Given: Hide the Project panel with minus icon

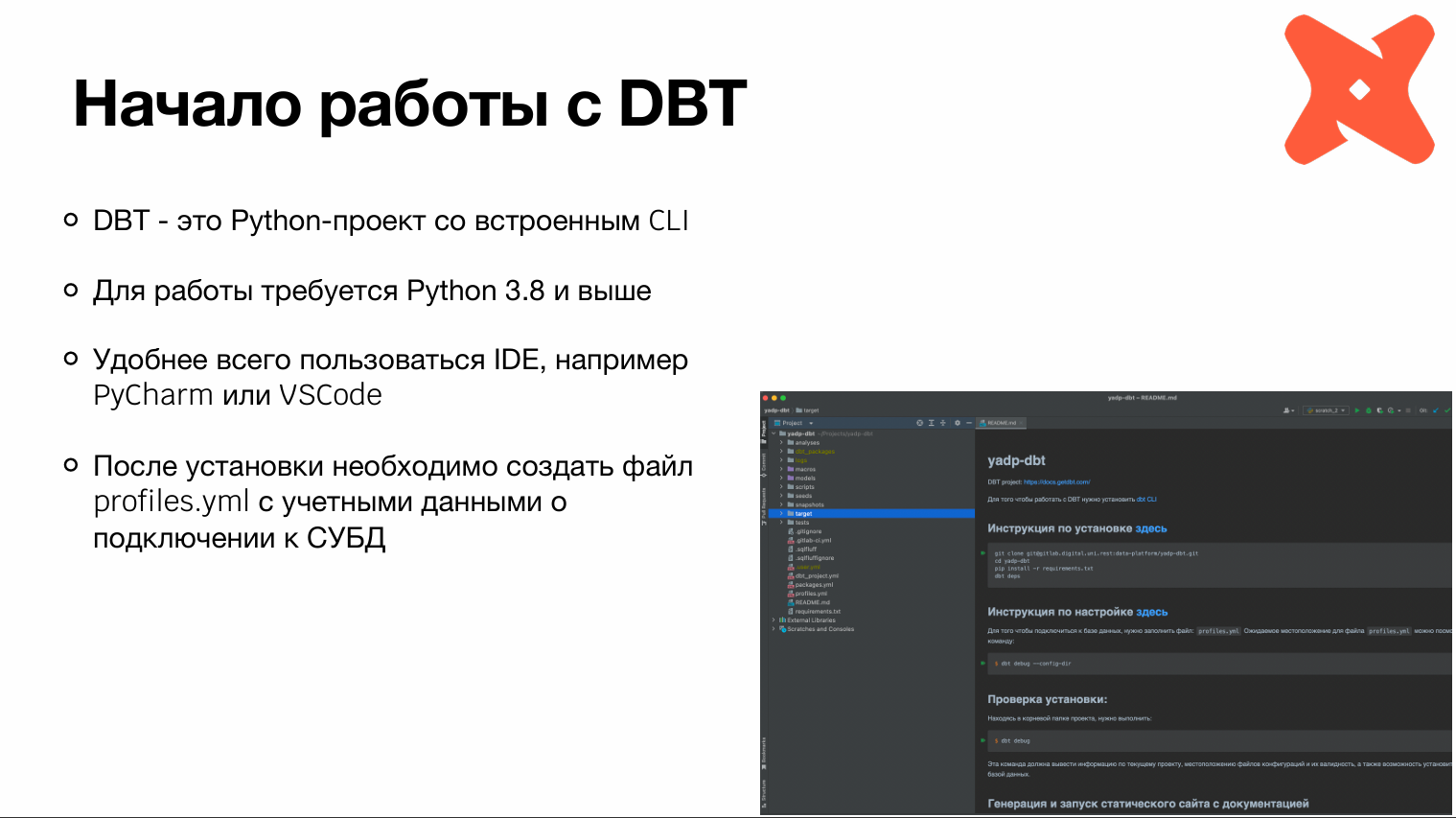Looking at the screenshot, I should tap(968, 423).
